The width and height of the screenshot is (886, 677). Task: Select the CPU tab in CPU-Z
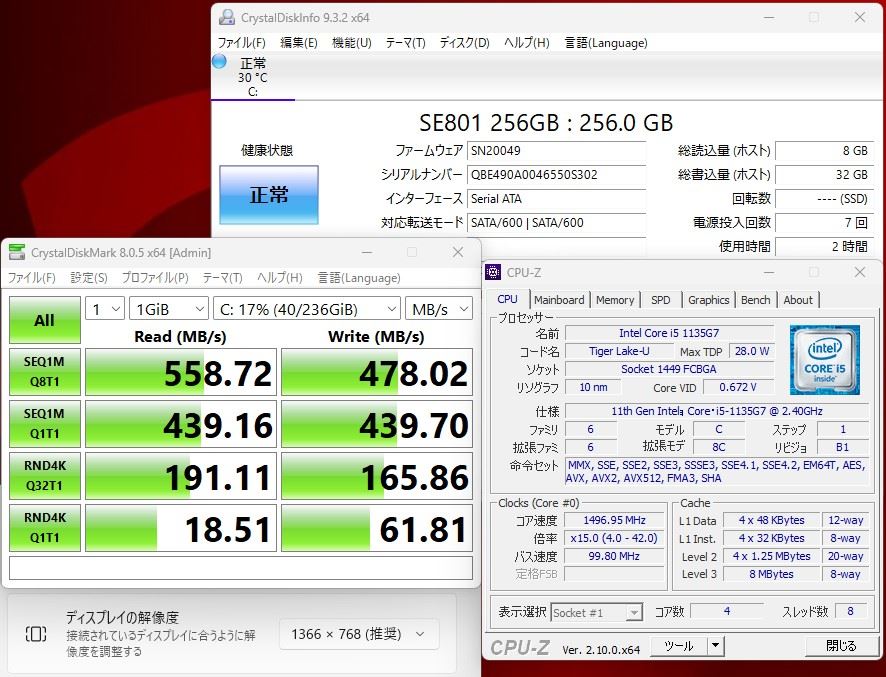coord(507,300)
